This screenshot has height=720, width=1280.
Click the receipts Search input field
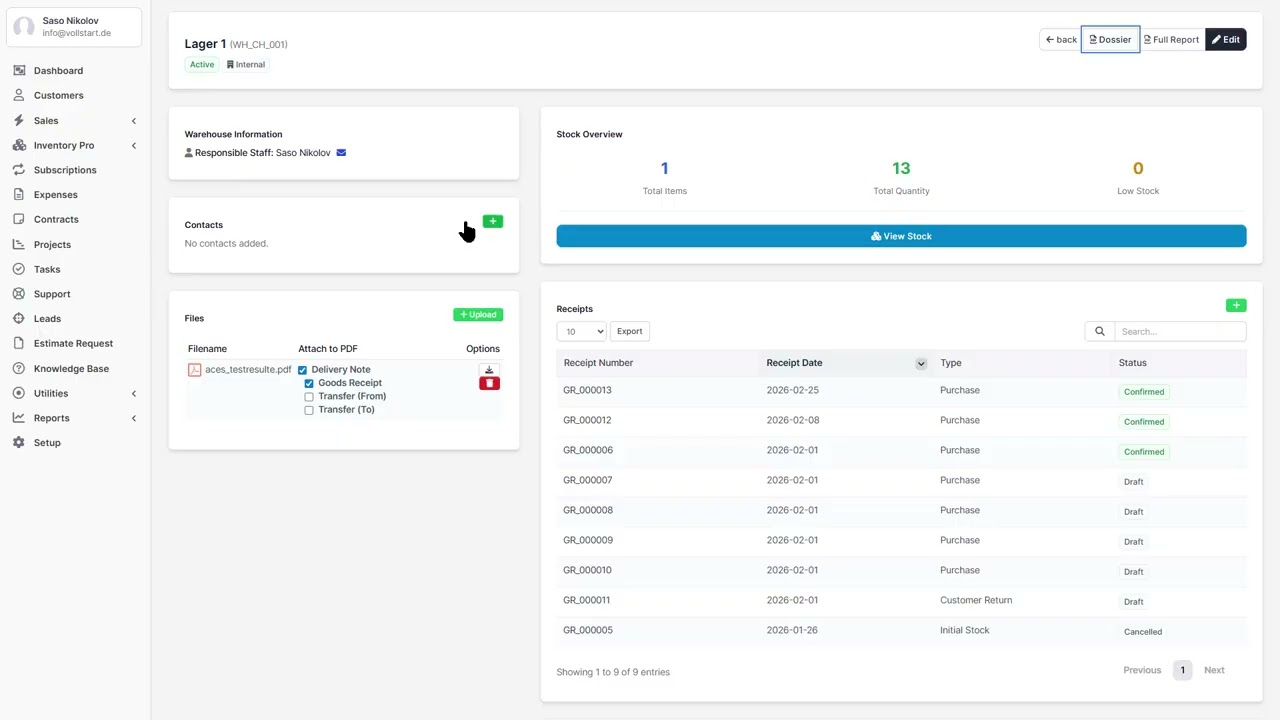click(1180, 331)
